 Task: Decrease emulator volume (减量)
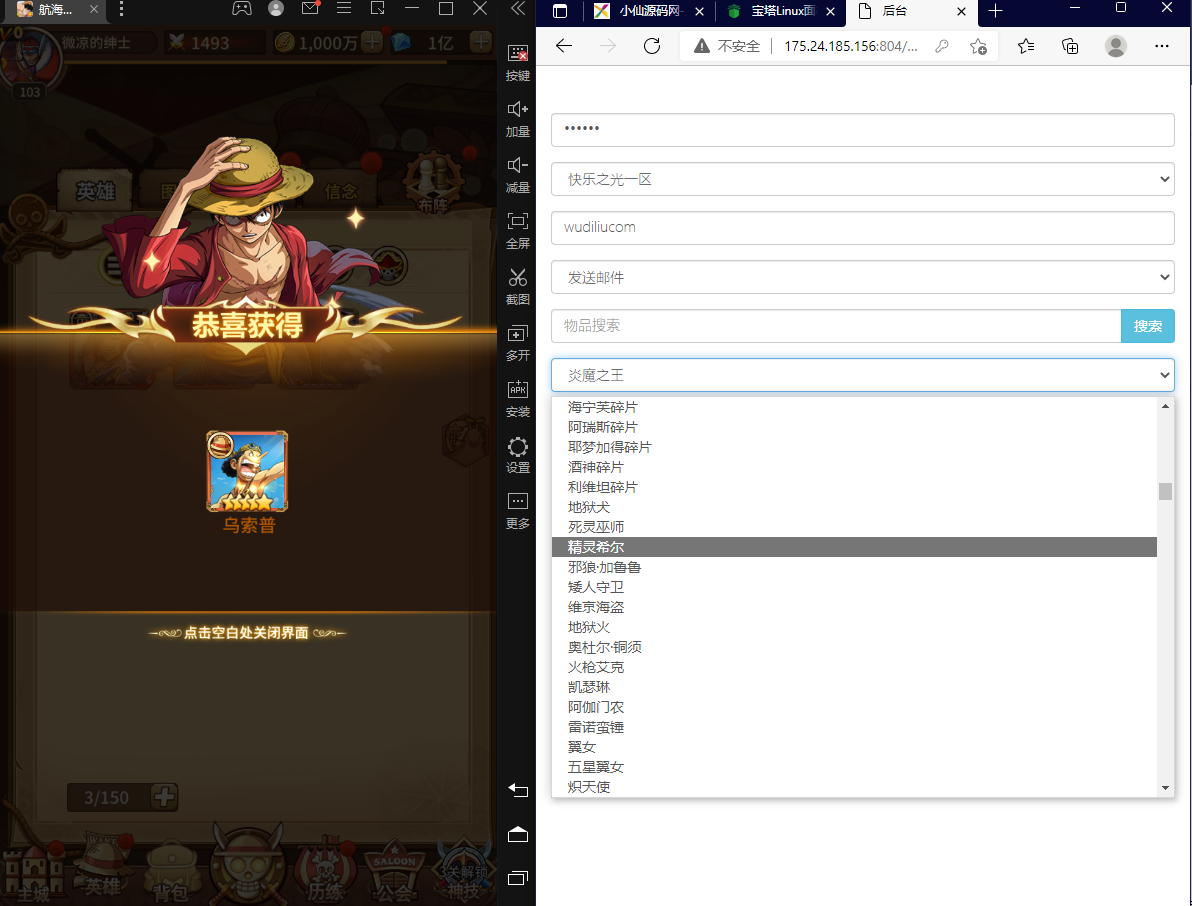pos(518,176)
